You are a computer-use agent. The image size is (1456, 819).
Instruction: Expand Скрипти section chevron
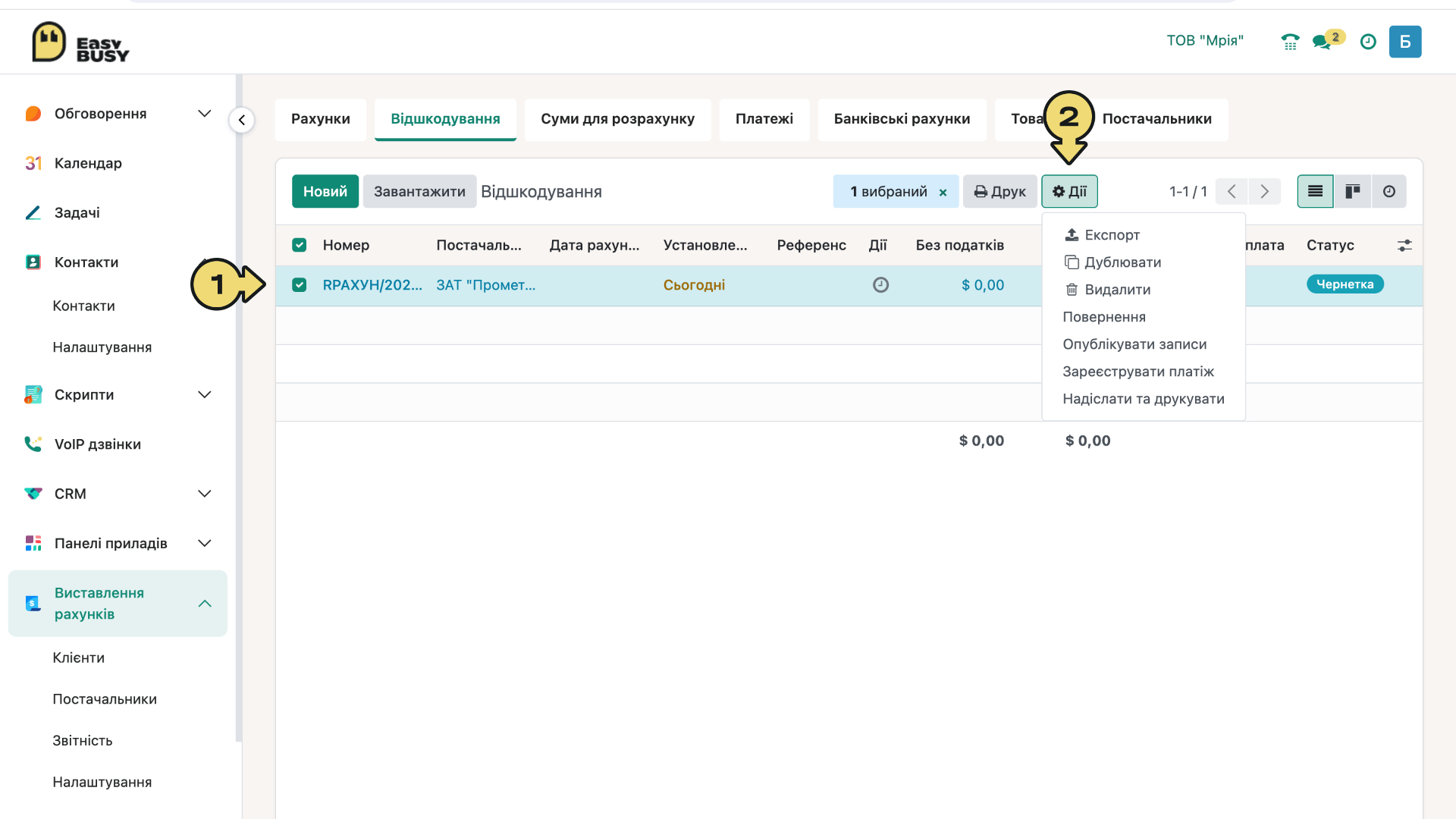click(205, 394)
